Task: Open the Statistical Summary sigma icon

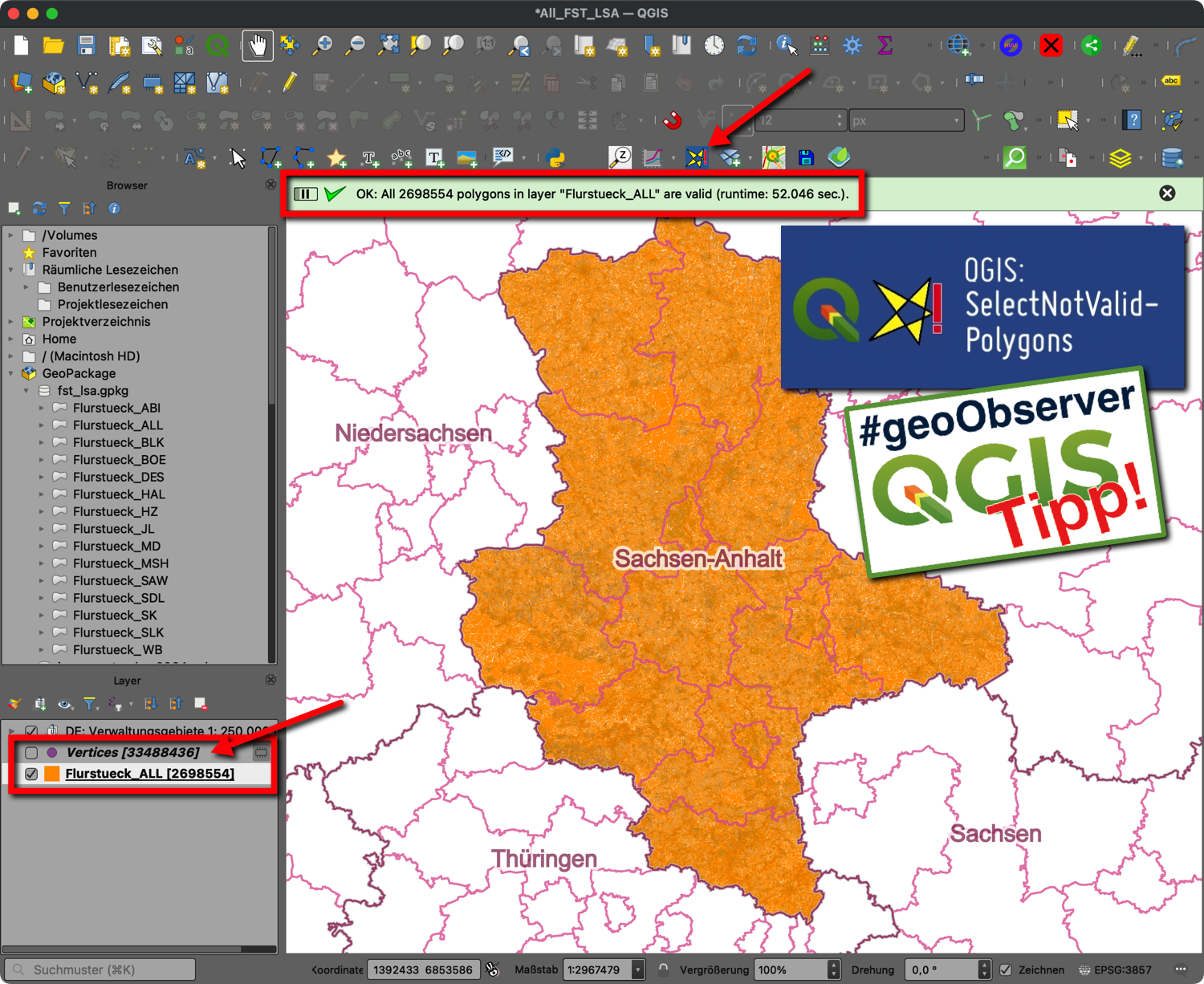Action: pyautogui.click(x=885, y=46)
